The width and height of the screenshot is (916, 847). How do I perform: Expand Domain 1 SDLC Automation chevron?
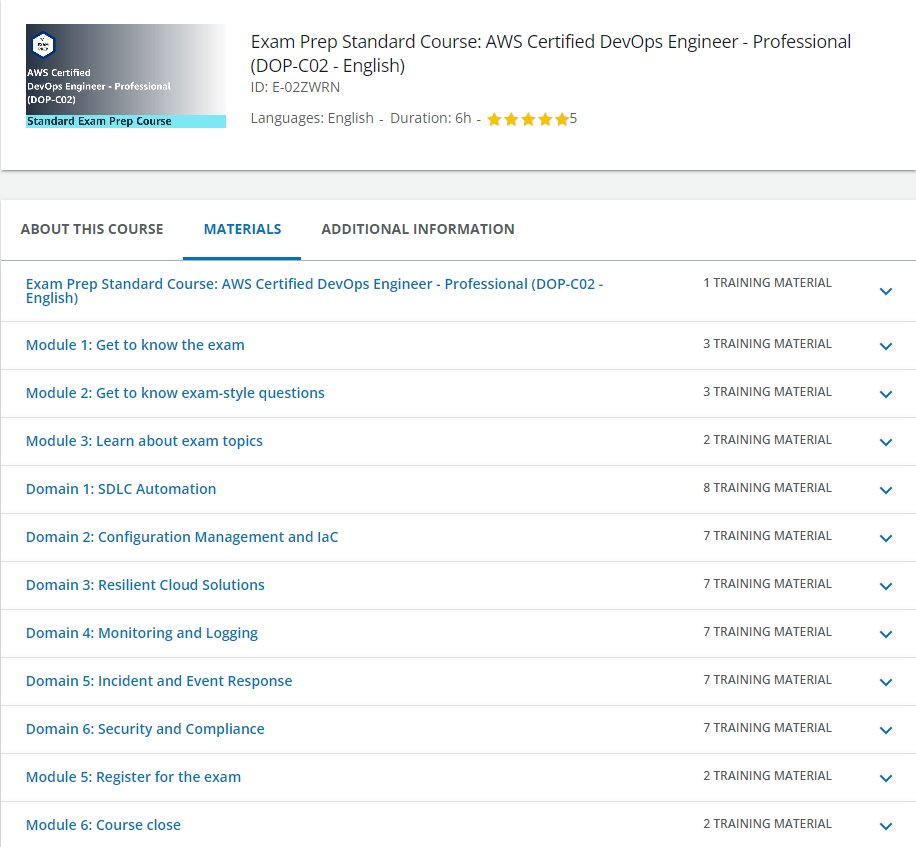pos(886,490)
